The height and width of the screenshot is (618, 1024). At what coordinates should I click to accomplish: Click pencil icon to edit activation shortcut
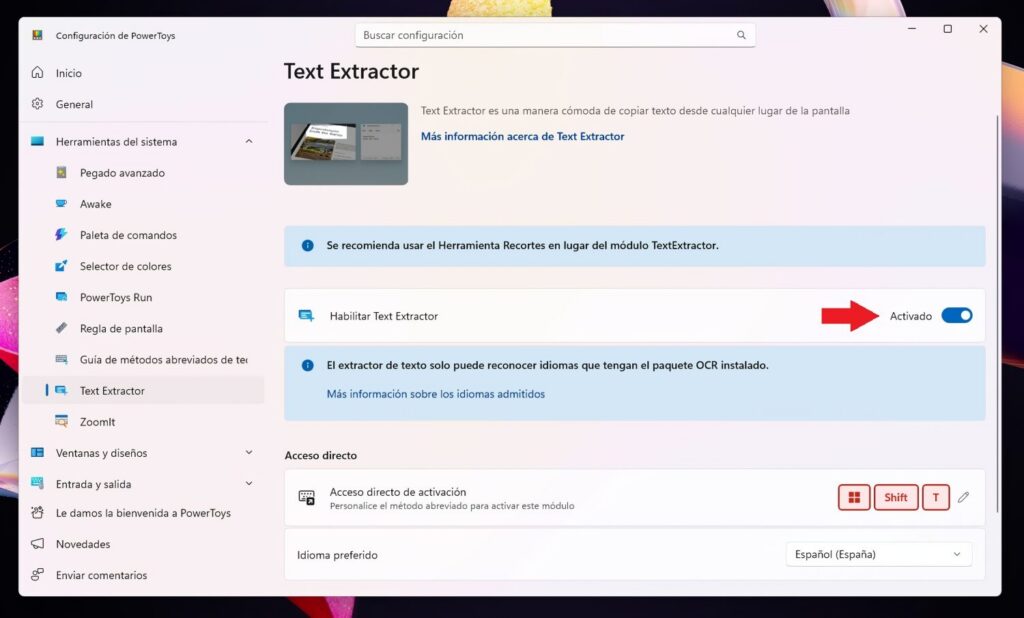[963, 497]
